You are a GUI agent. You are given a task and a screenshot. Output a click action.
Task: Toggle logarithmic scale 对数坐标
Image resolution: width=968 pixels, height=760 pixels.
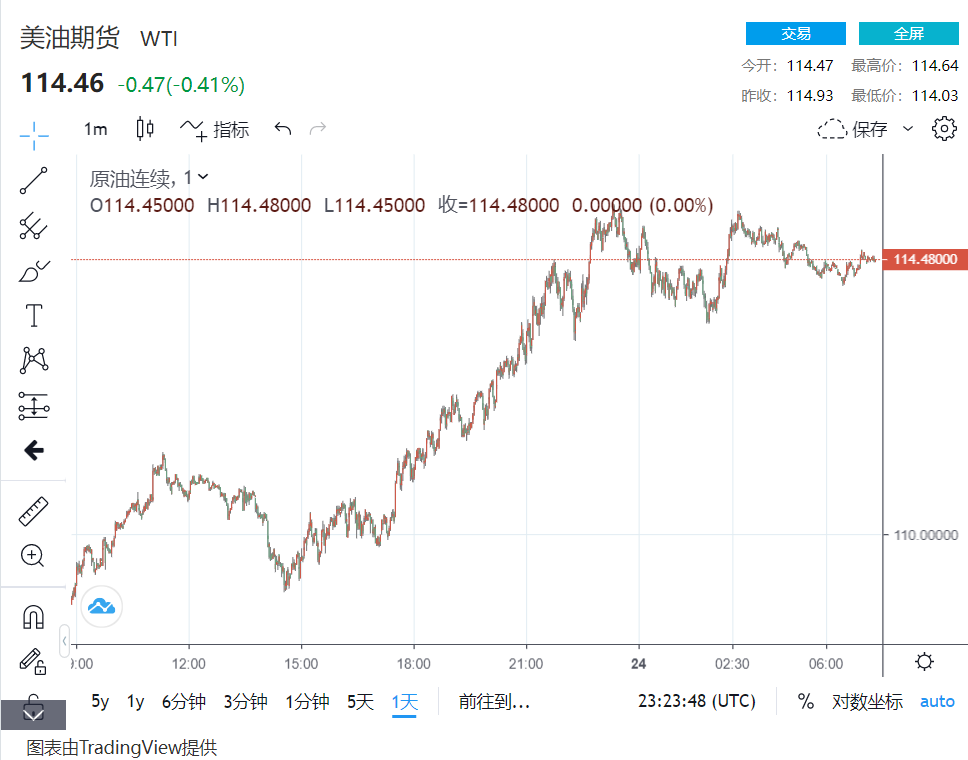867,702
